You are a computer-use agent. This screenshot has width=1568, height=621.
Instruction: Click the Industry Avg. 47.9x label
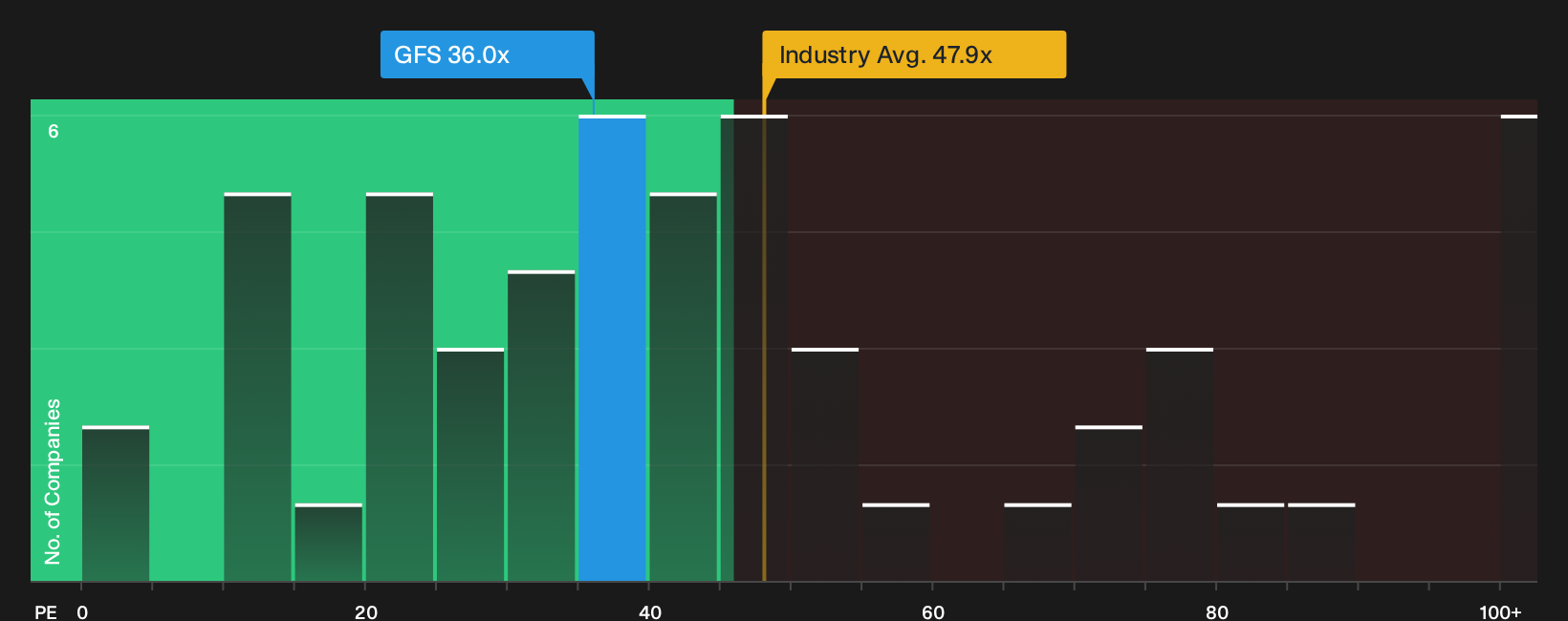click(x=913, y=54)
